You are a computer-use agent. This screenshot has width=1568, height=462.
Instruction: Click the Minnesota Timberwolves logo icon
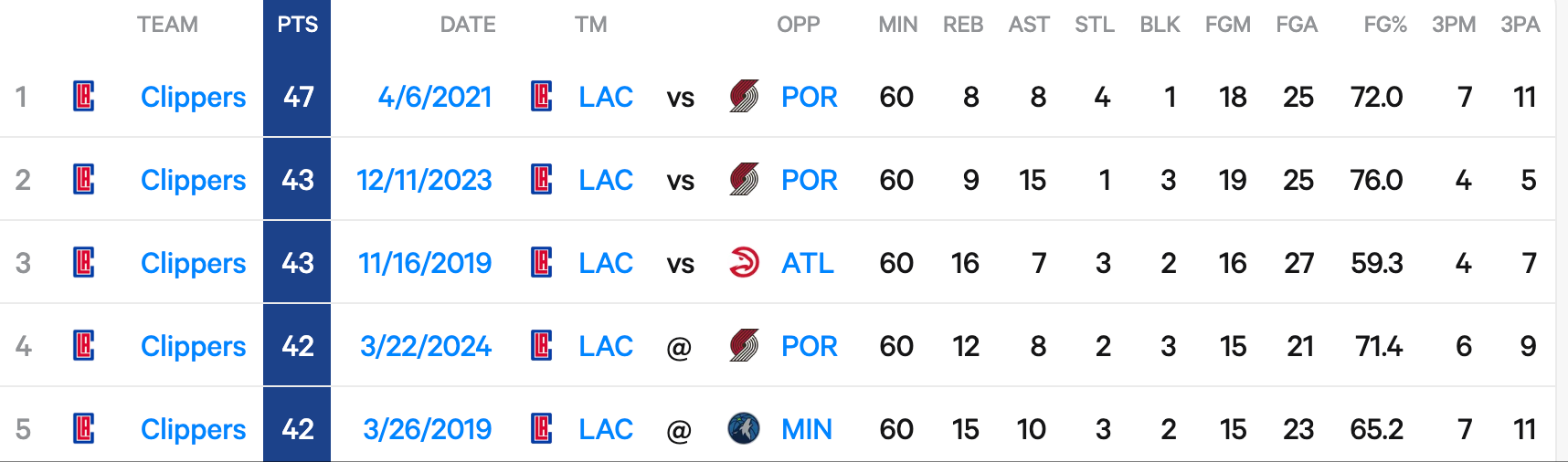coord(744,428)
